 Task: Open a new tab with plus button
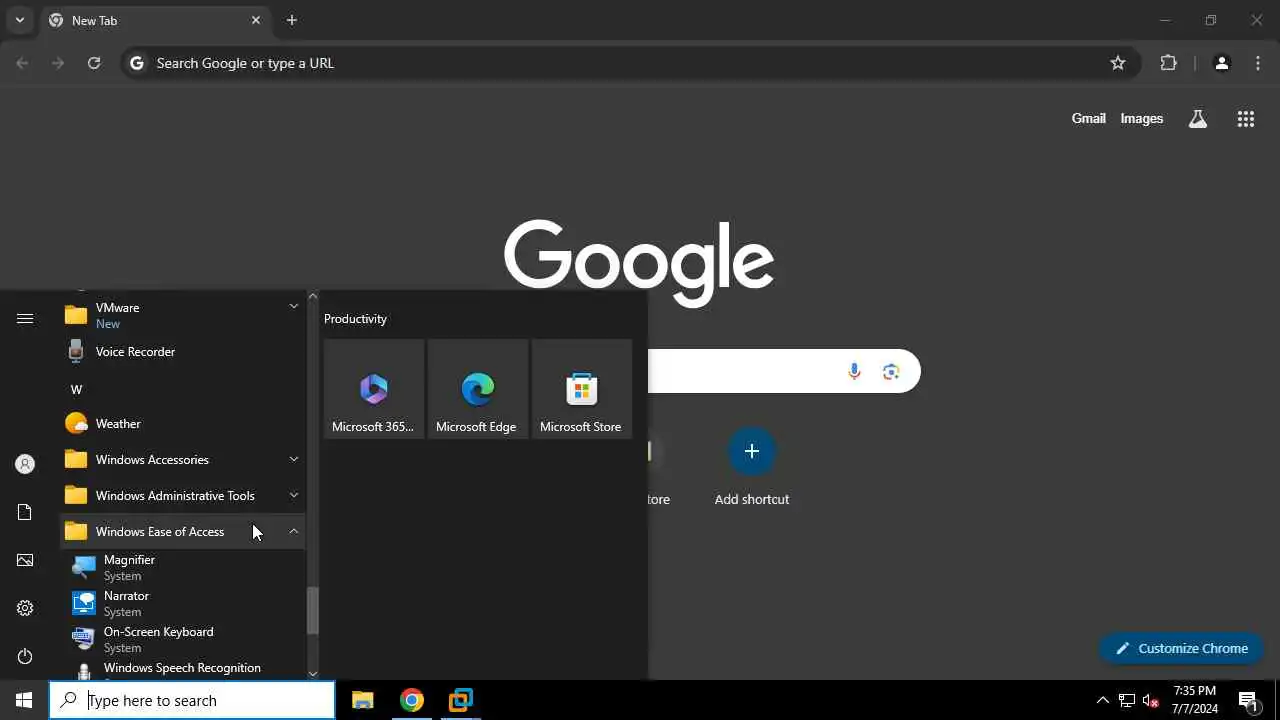click(292, 20)
